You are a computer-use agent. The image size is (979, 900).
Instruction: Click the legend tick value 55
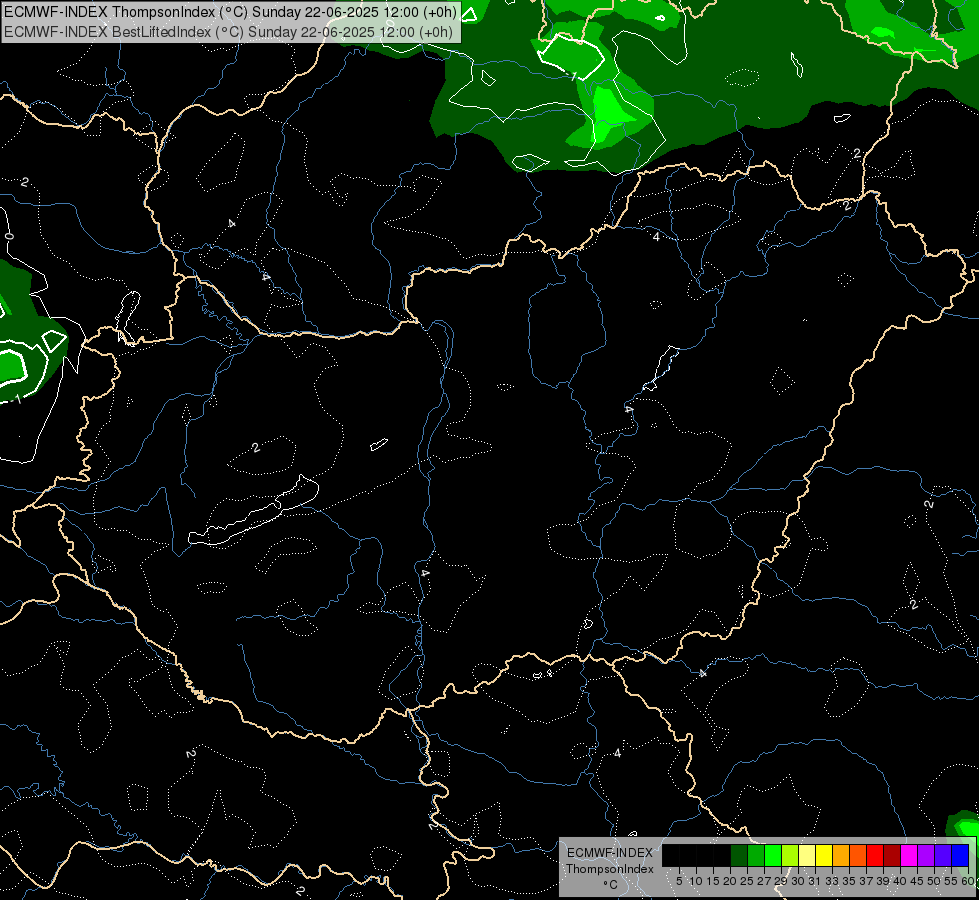coord(951,881)
